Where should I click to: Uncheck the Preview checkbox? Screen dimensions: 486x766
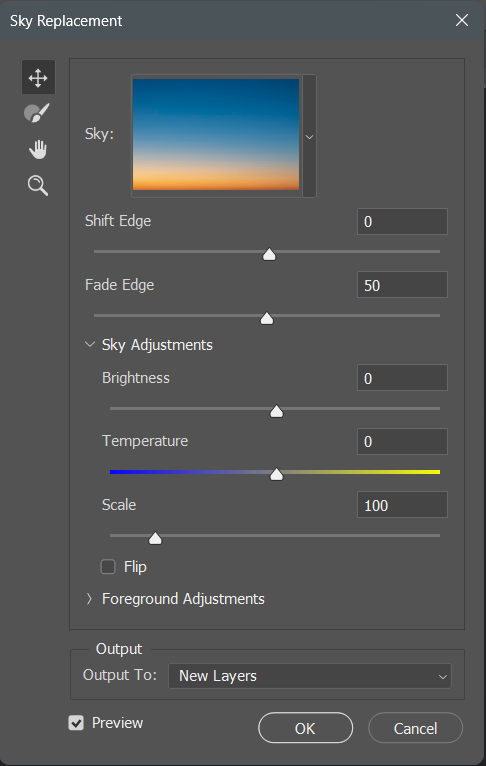[76, 723]
